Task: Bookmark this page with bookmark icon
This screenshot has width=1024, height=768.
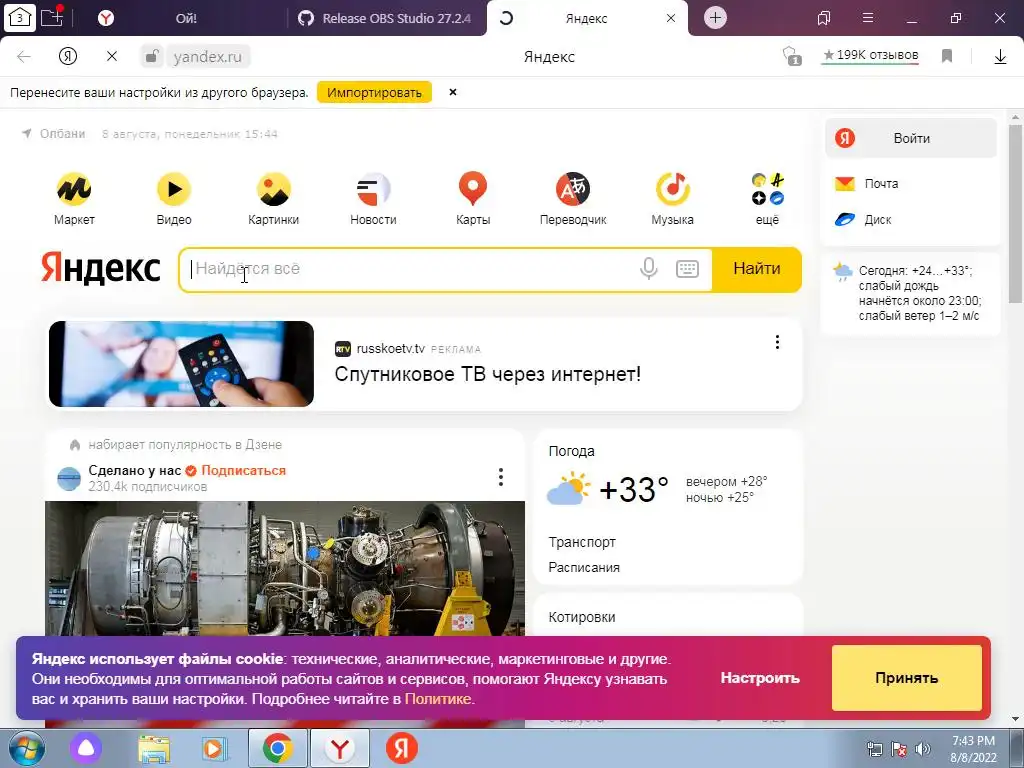Action: pyautogui.click(x=947, y=56)
